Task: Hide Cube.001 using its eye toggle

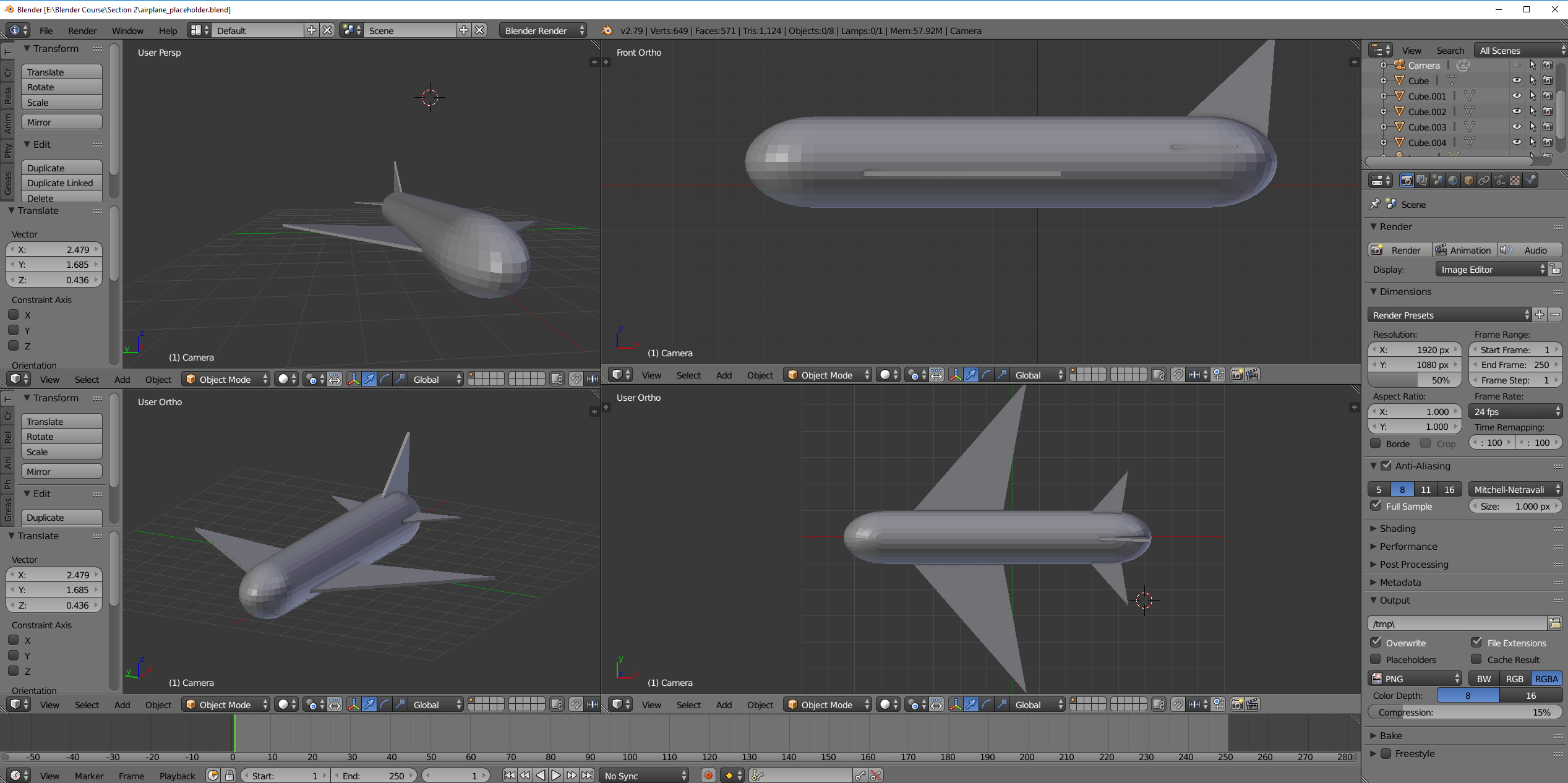Action: point(1517,95)
